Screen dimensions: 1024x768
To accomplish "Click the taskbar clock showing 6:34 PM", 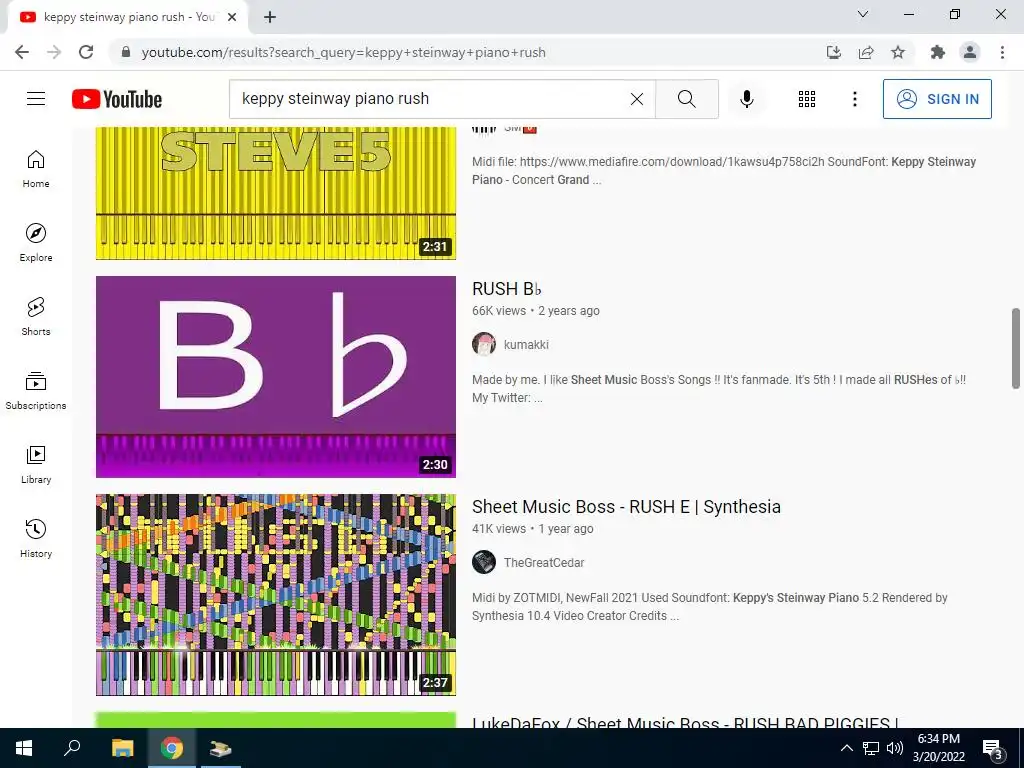I will coord(938,748).
